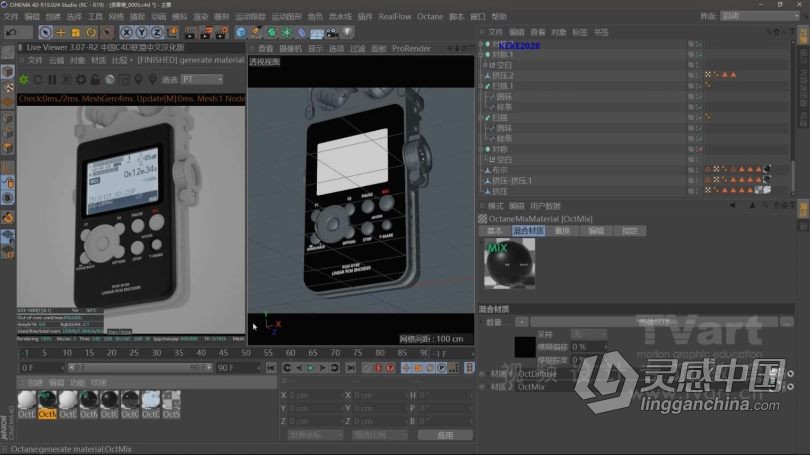This screenshot has width=810, height=455.
Task: Click the timeline preview range slider bar
Action: 140,368
